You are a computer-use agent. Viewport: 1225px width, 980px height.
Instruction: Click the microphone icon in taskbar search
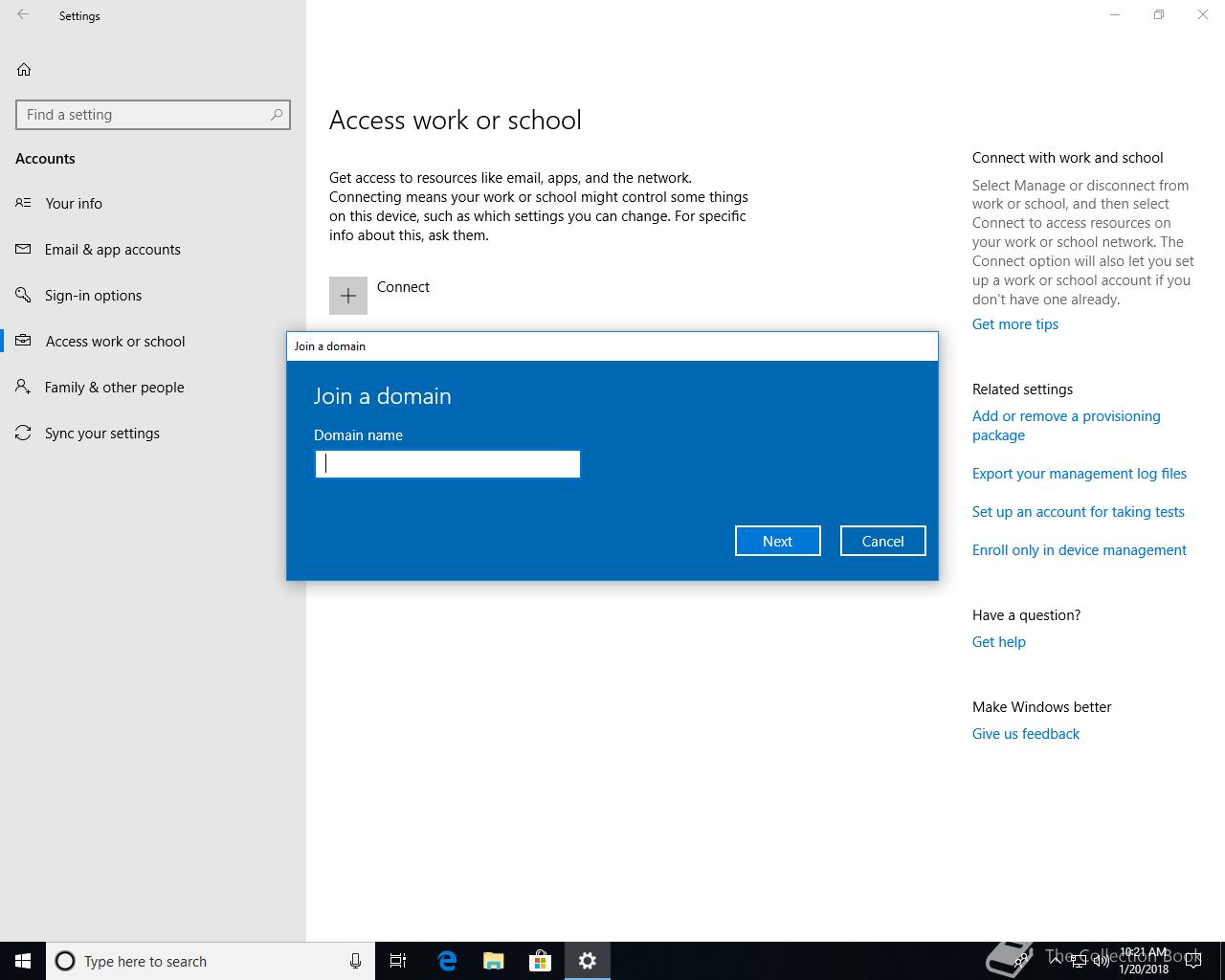point(355,961)
